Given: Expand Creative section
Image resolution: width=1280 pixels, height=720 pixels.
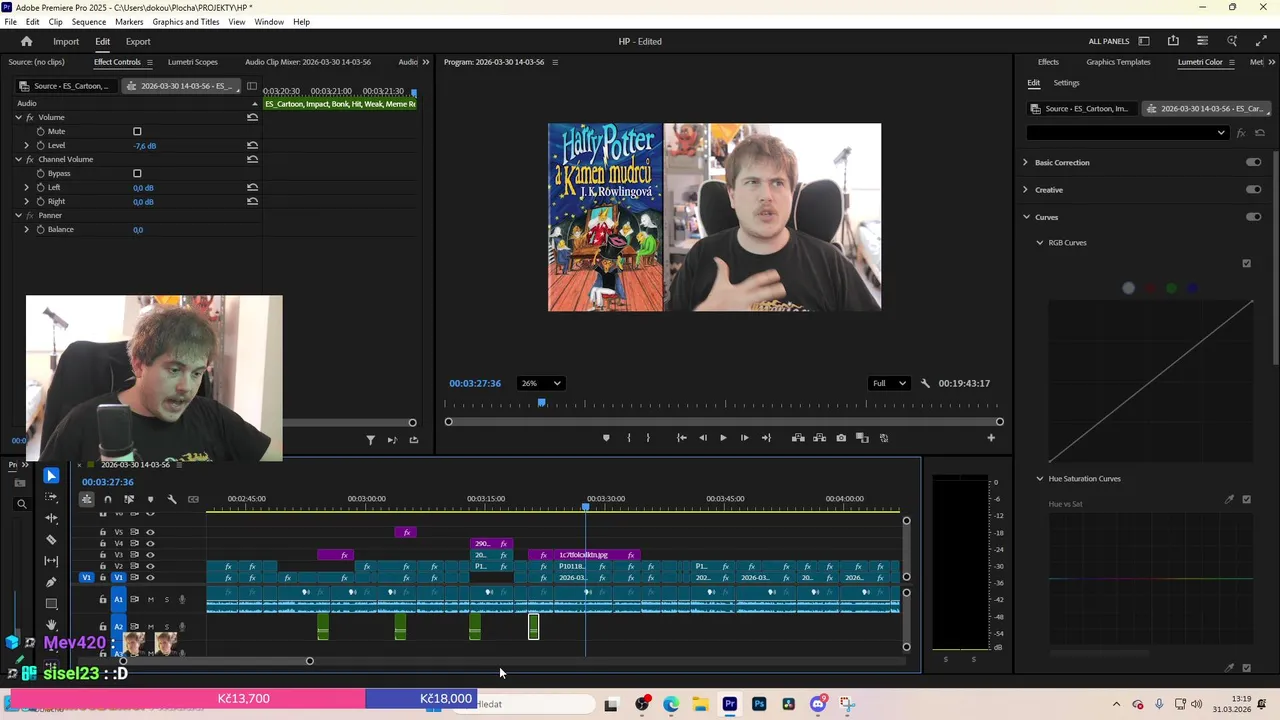Looking at the screenshot, I should tap(1025, 189).
